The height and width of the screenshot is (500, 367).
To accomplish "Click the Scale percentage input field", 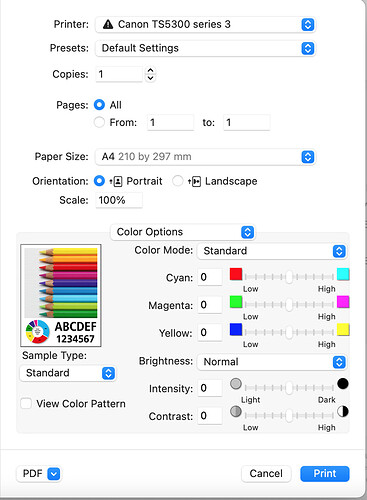I will click(x=119, y=200).
